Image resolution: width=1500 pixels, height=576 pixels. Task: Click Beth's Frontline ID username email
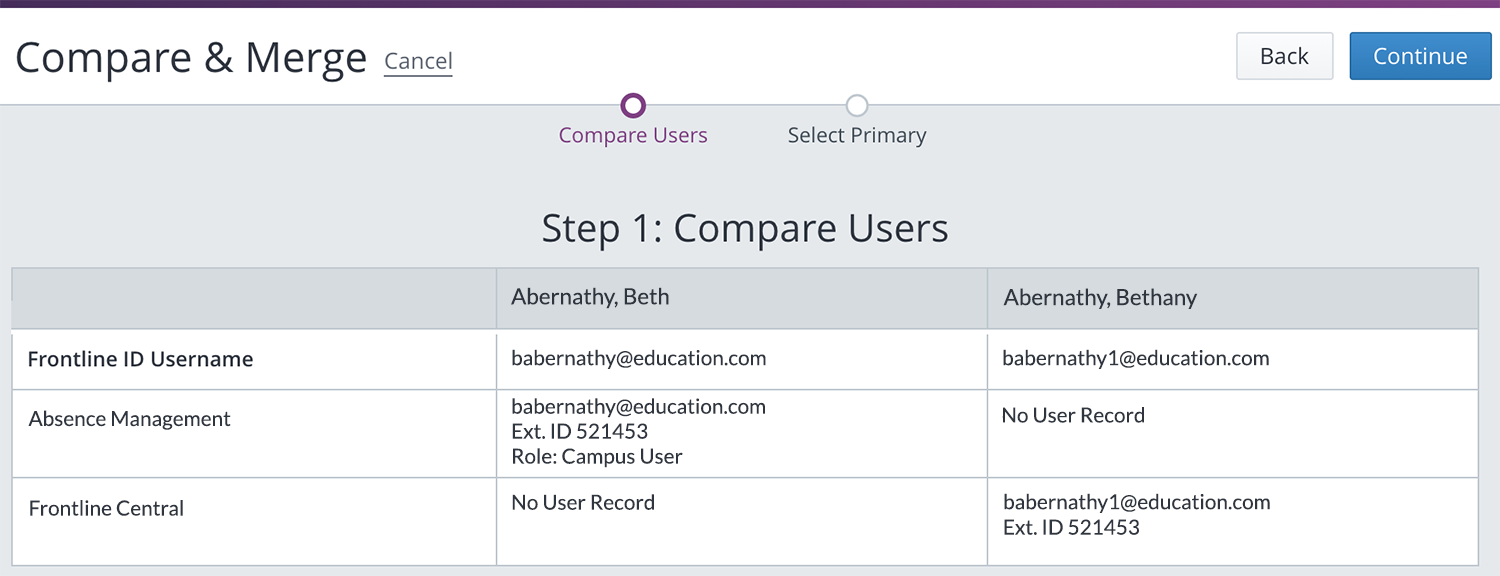[x=638, y=358]
